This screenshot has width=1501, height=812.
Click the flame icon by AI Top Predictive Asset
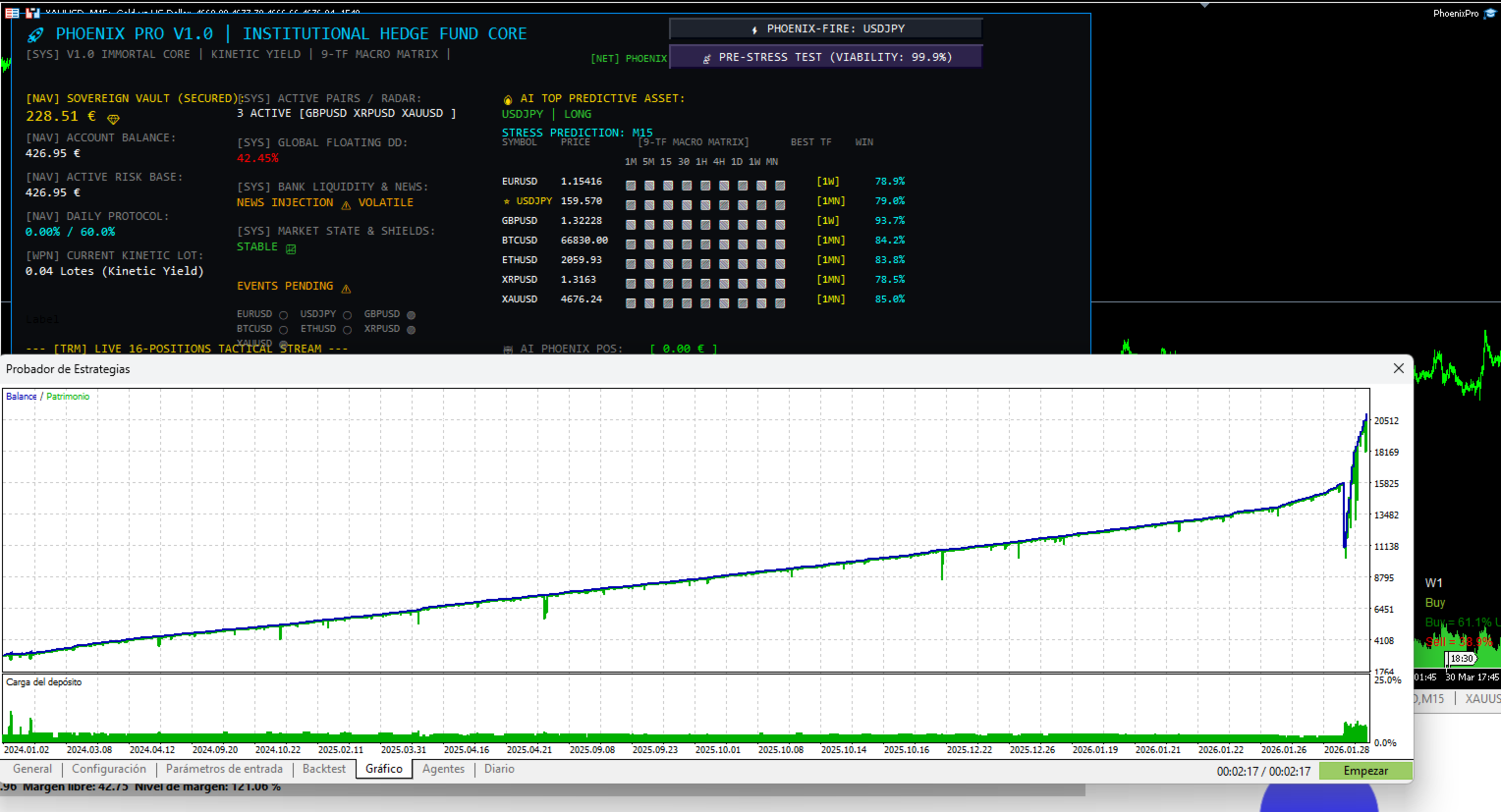pyautogui.click(x=508, y=99)
